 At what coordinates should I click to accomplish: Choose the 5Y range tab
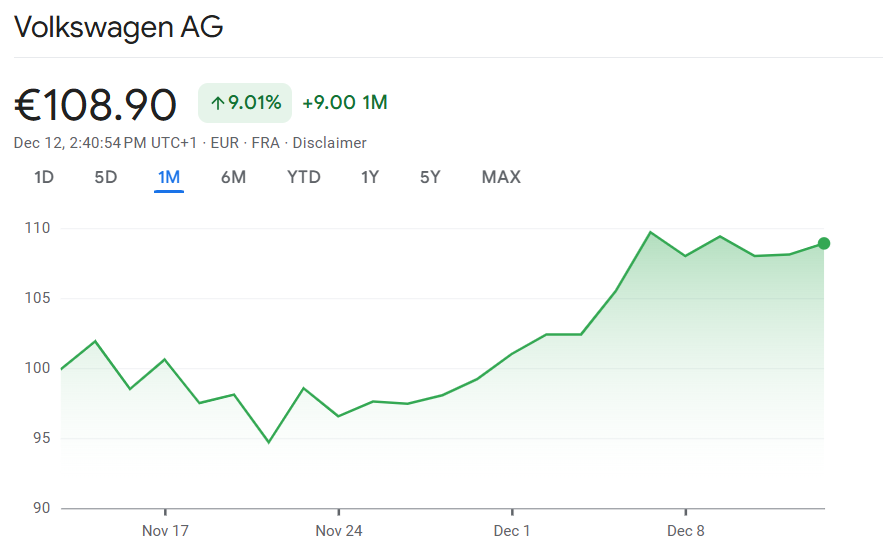coord(430,178)
